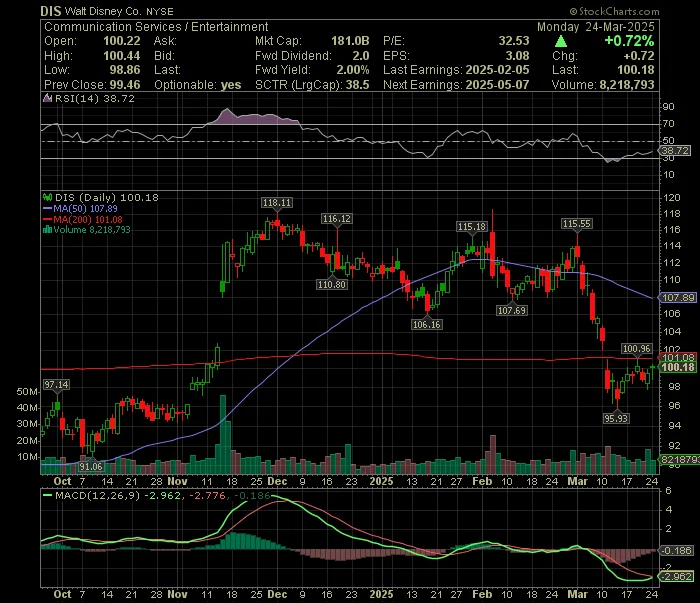This screenshot has height=603, width=700.
Task: Click the last price axis tag 100.18
Action: click(678, 367)
